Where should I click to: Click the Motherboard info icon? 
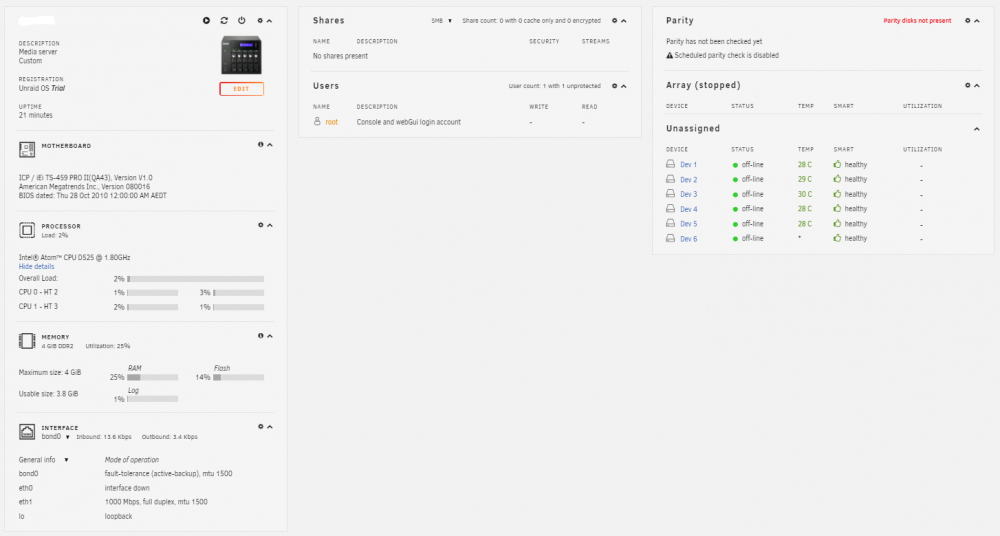pyautogui.click(x=260, y=145)
